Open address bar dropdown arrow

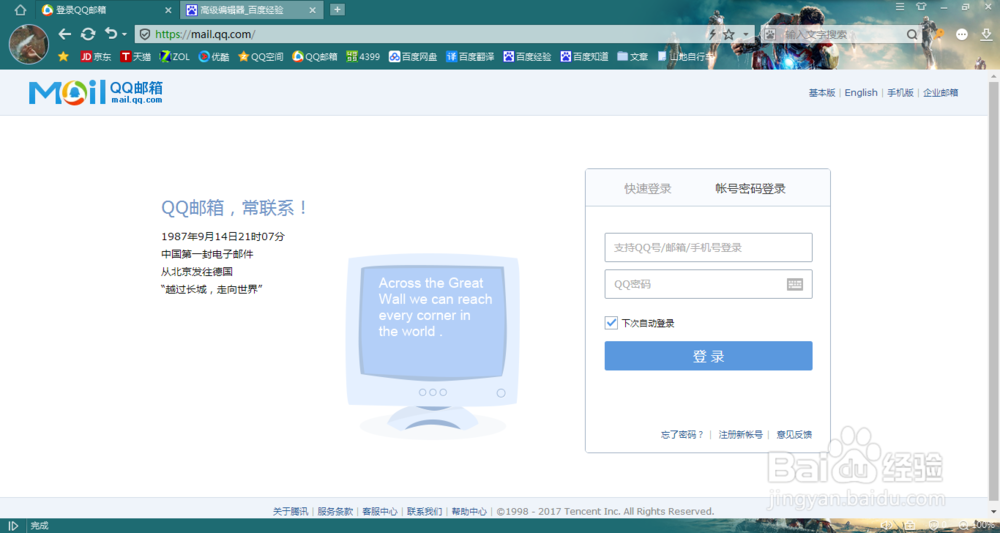pyautogui.click(x=746, y=34)
